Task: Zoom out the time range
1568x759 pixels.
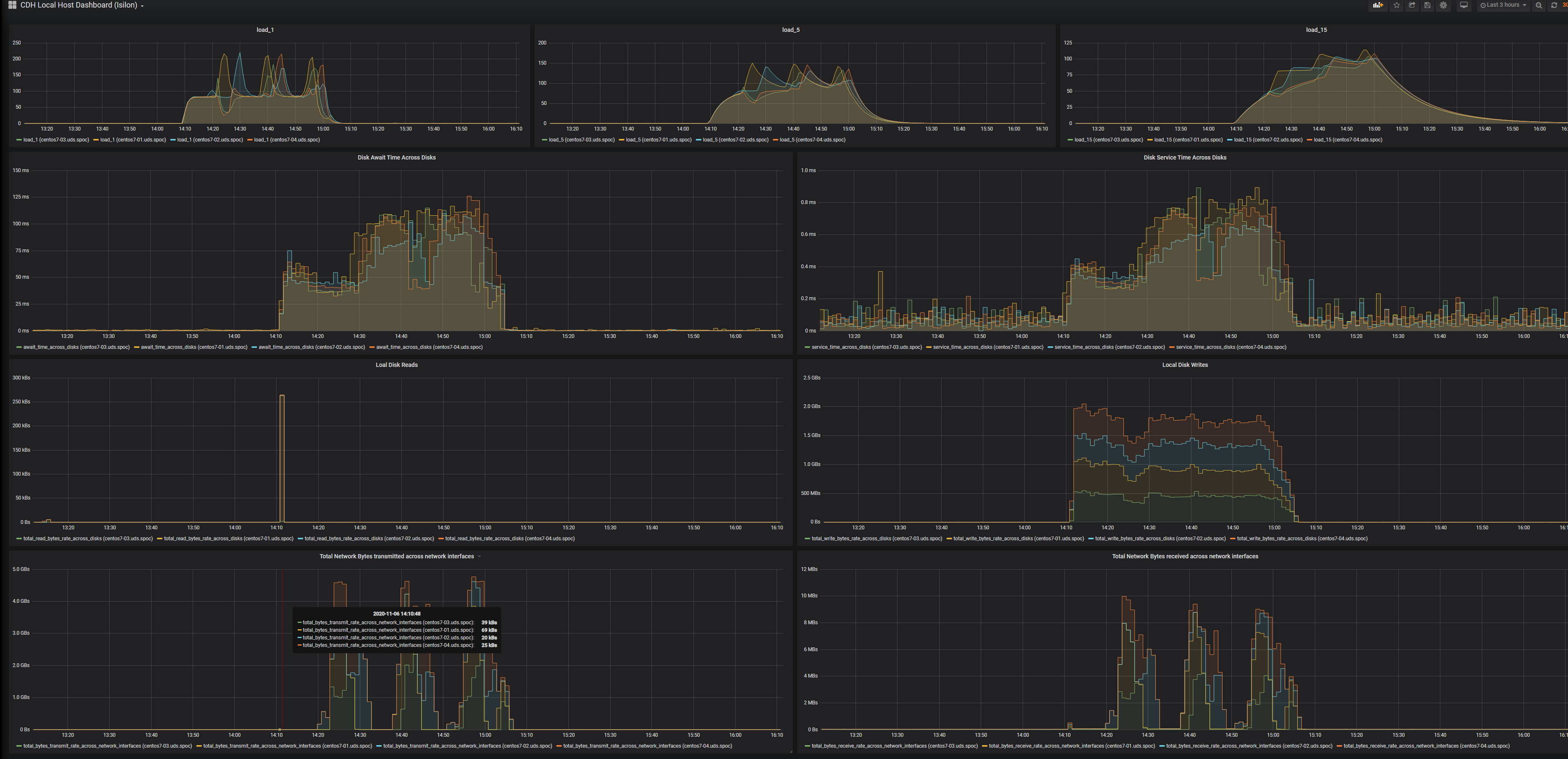Action: click(1539, 5)
